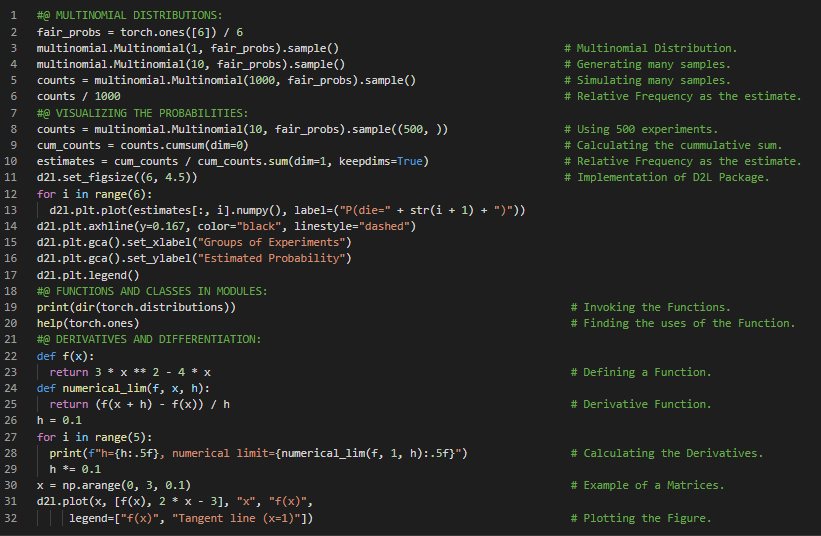This screenshot has width=821, height=536.
Task: Click the '#@ DERIVATIVES AND DIFFERENTIATION:' header comment
Action: click(x=148, y=340)
